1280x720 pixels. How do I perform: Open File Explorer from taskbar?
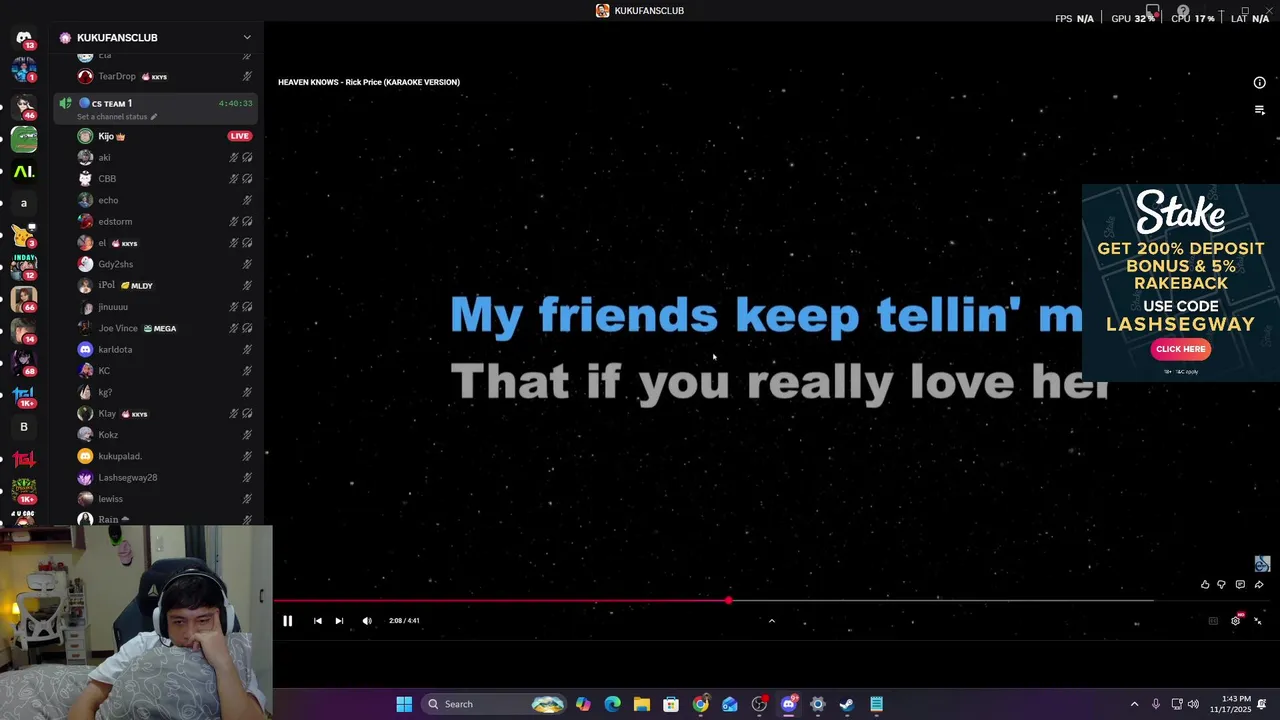click(x=642, y=704)
